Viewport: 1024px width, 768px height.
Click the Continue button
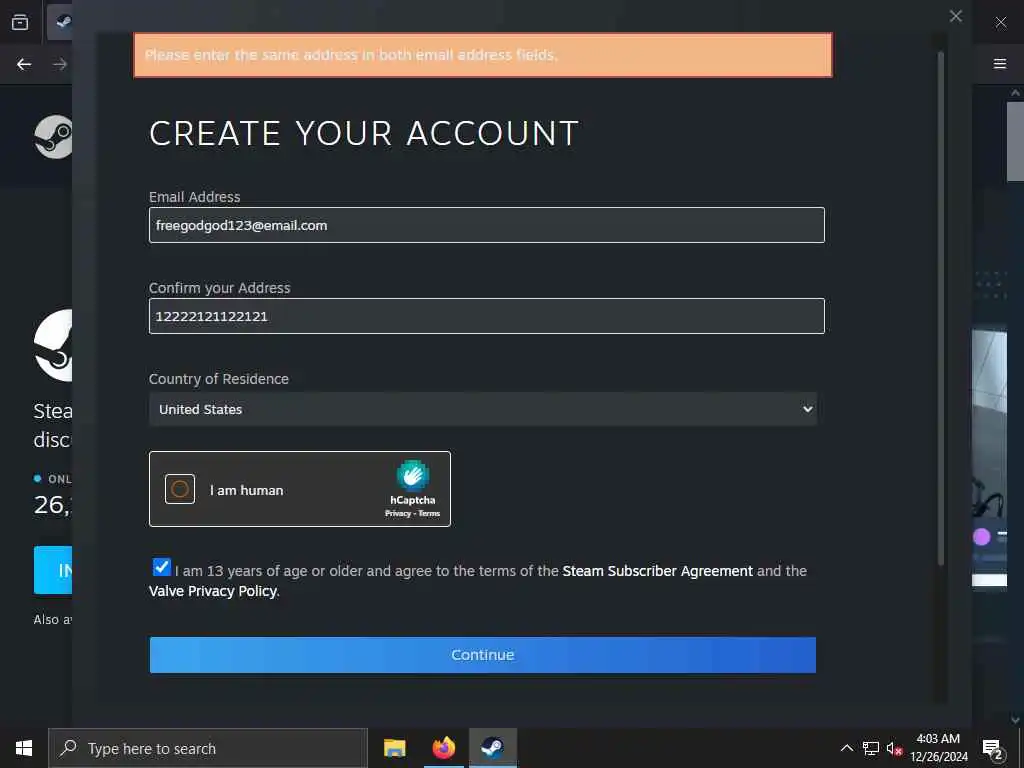[x=483, y=654]
